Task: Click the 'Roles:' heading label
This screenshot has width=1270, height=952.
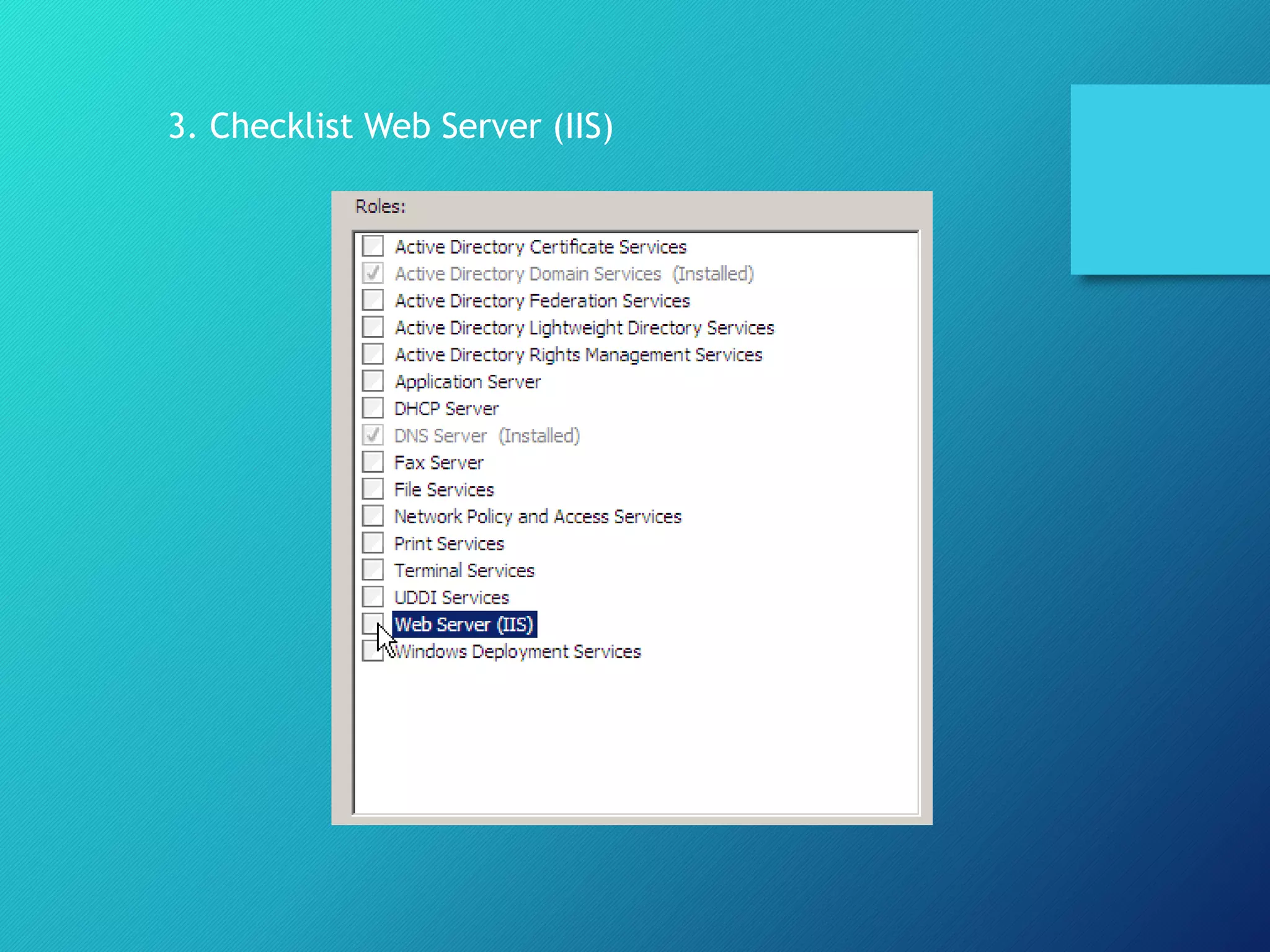Action: tap(380, 206)
